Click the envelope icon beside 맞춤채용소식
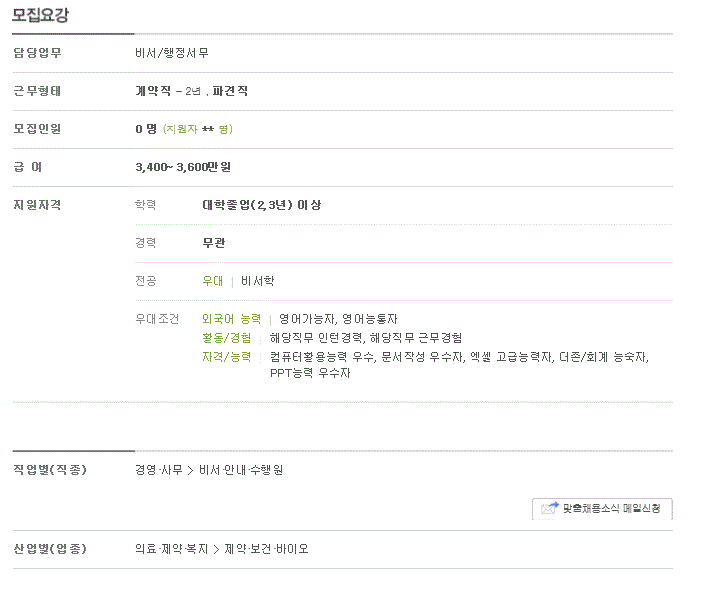The image size is (702, 601). coord(549,508)
